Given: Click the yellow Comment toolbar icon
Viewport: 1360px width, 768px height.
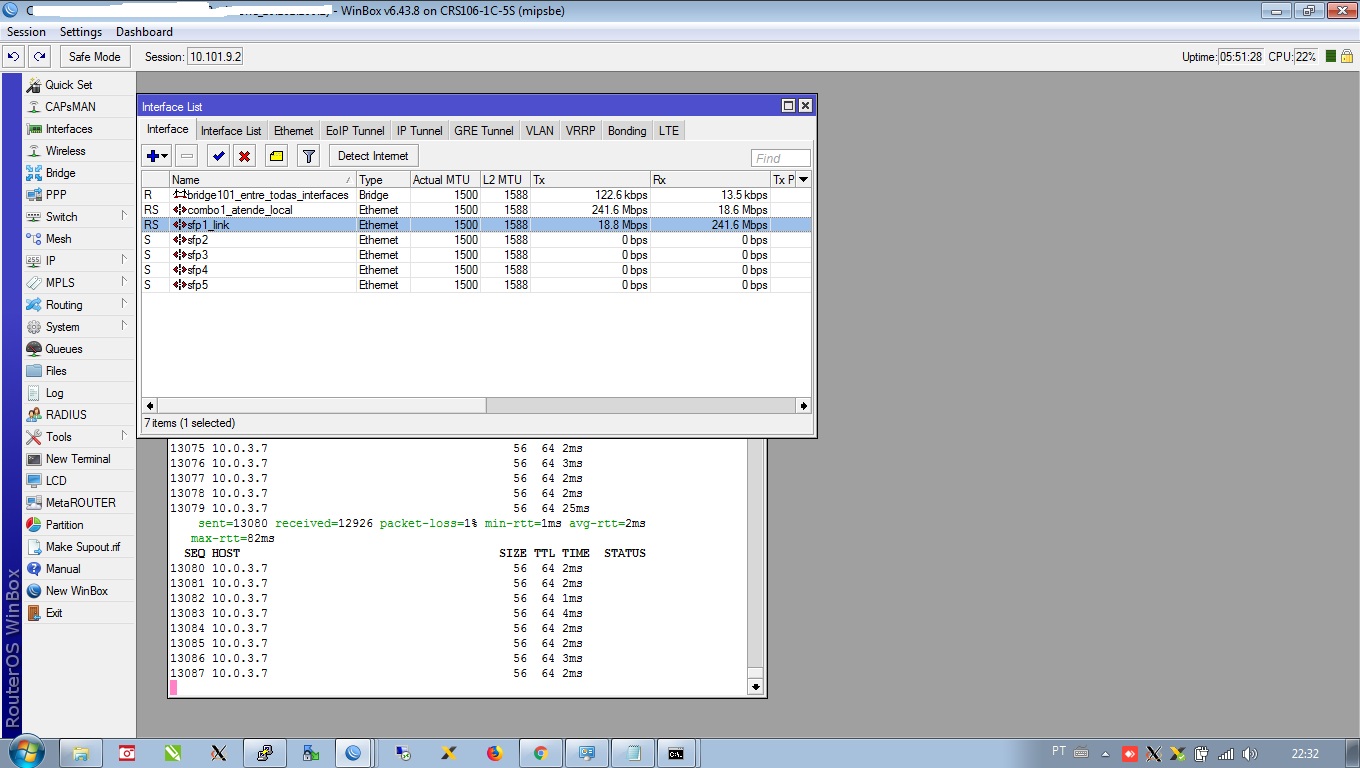Looking at the screenshot, I should 277,156.
